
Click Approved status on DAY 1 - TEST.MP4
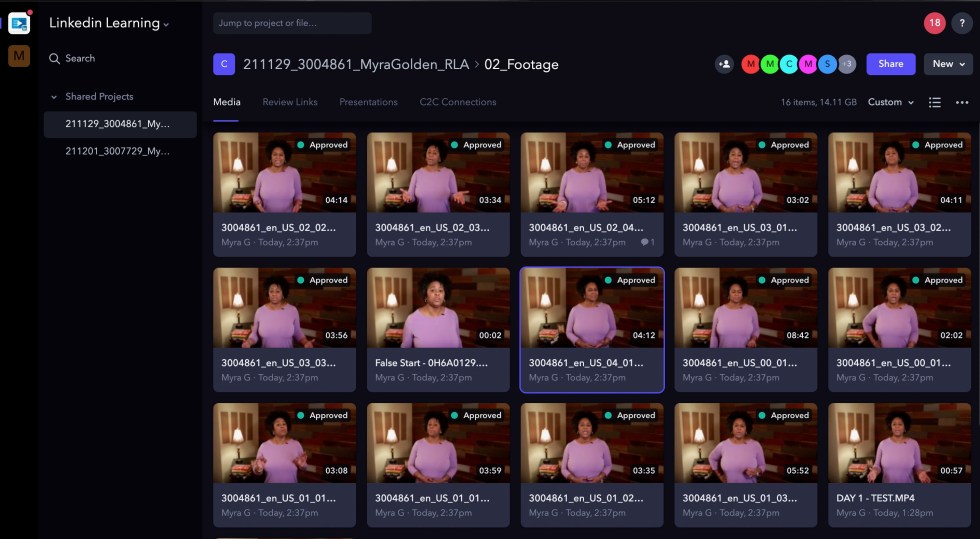click(x=937, y=415)
